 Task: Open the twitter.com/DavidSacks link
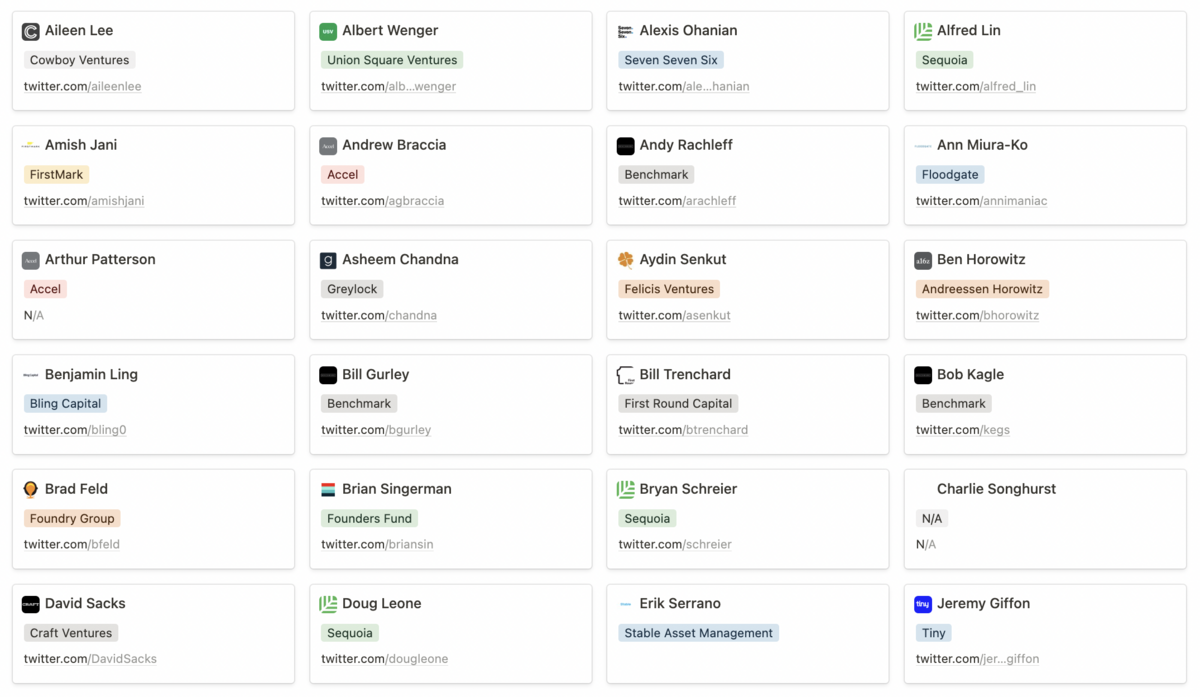90,659
